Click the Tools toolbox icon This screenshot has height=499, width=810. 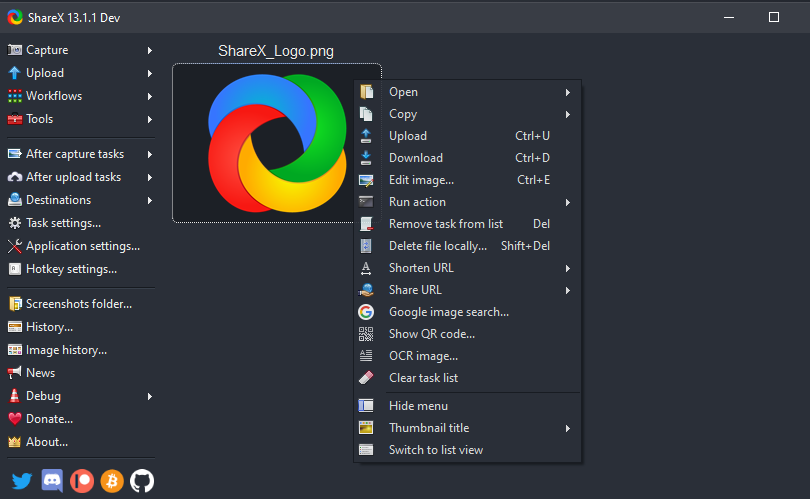point(14,119)
